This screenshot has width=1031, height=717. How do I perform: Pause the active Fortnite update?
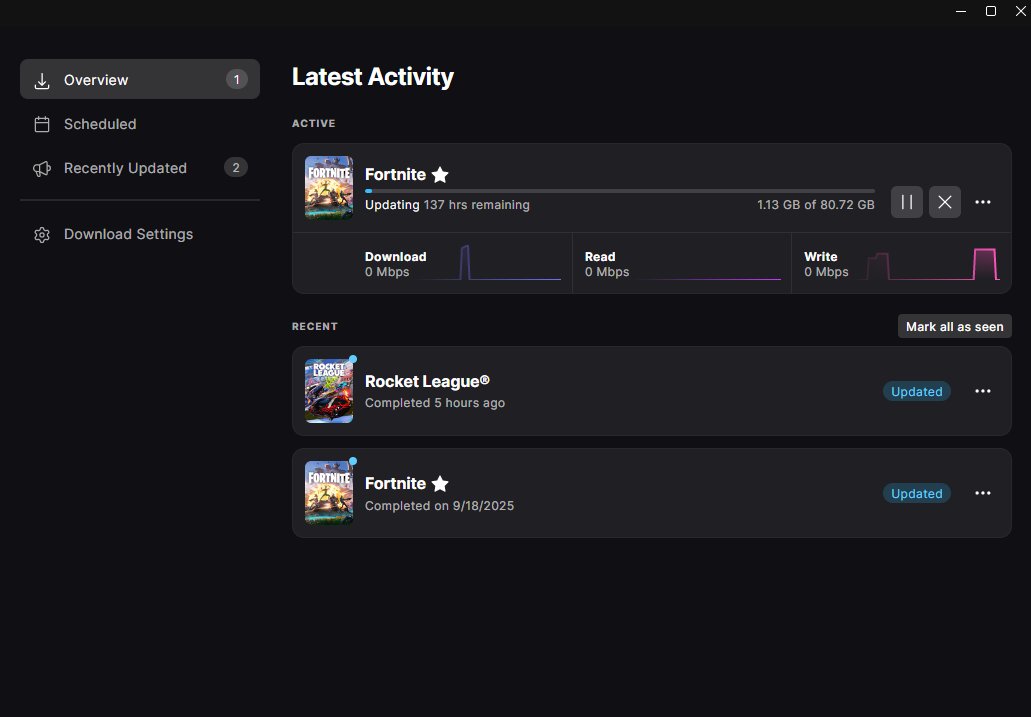click(907, 202)
